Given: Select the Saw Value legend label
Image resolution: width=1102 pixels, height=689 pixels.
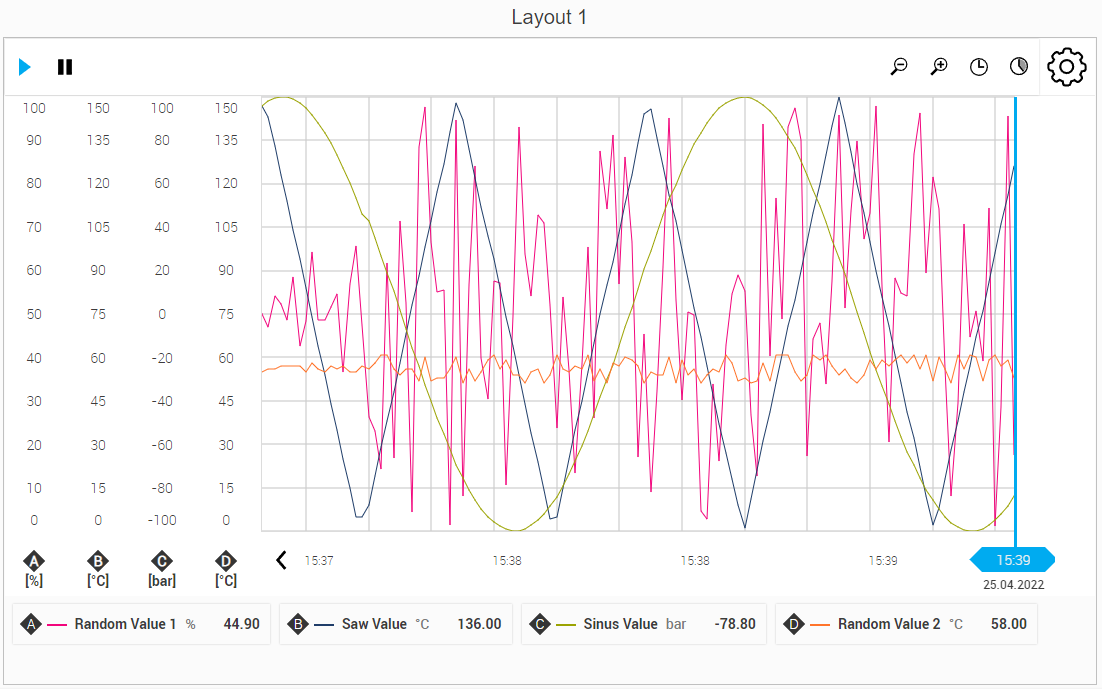Looking at the screenshot, I should (374, 624).
